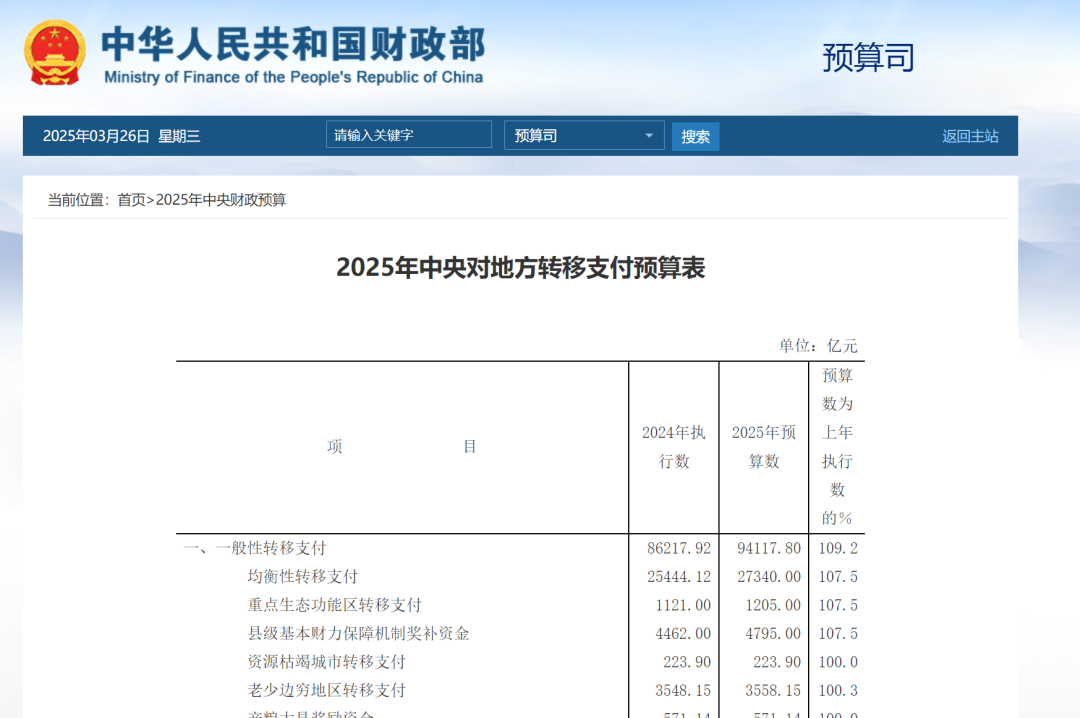This screenshot has height=718, width=1080.
Task: Open the 2025年中央财政预算 breadcrumb link
Action: pyautogui.click(x=221, y=200)
